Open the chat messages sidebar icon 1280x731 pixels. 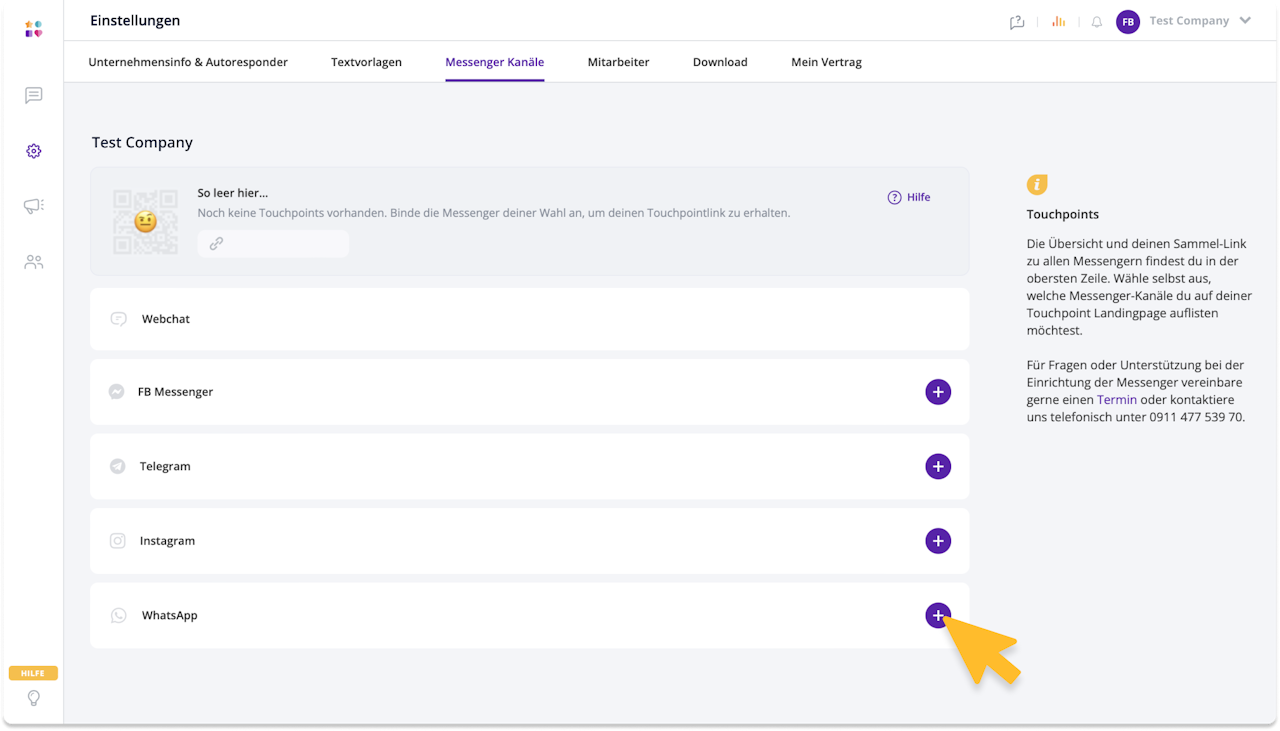33,95
